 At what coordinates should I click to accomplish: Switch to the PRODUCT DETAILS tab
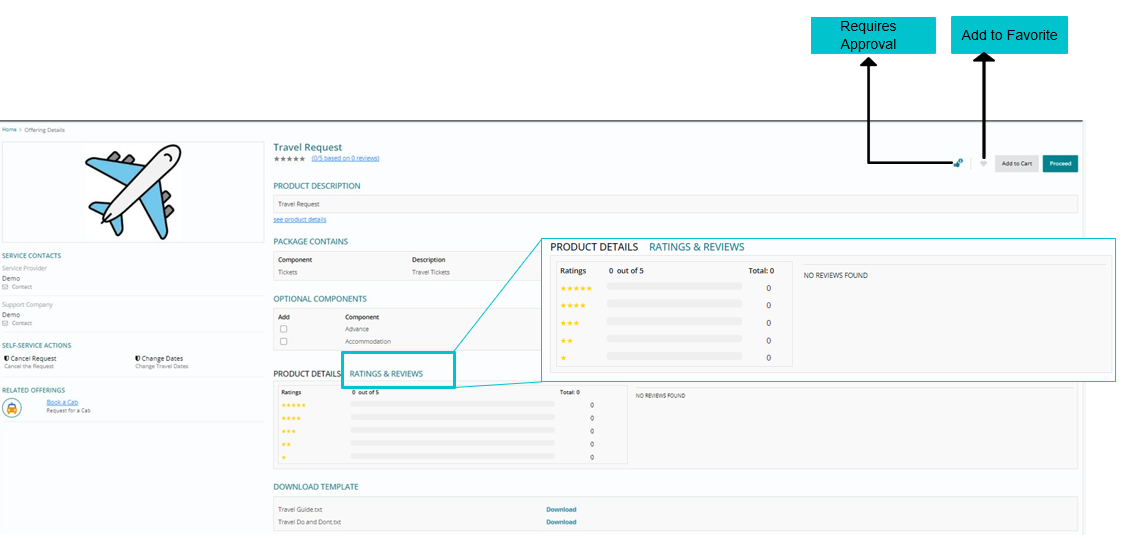307,374
